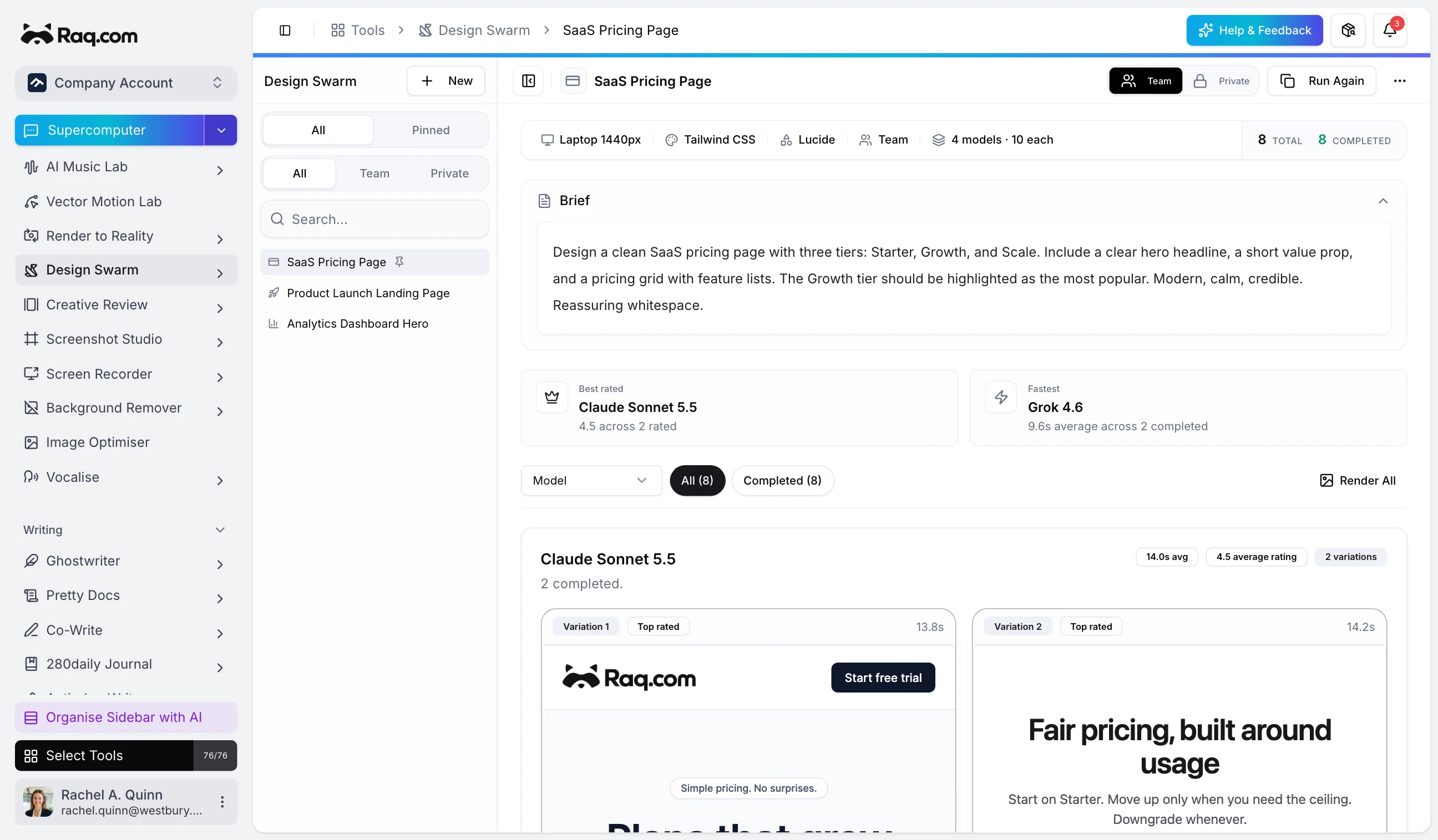
Task: Filter runs by All (8)
Action: click(697, 481)
